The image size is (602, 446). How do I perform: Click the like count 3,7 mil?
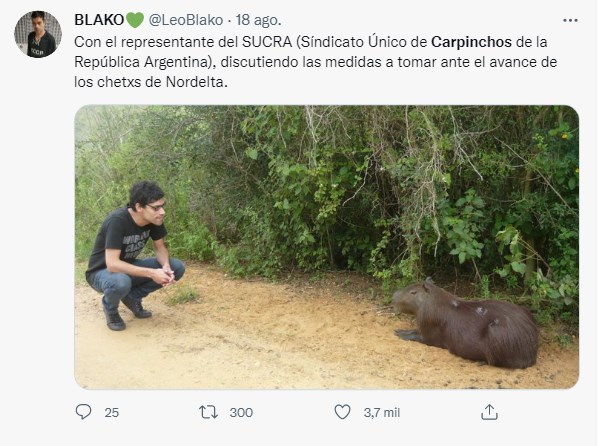click(383, 412)
